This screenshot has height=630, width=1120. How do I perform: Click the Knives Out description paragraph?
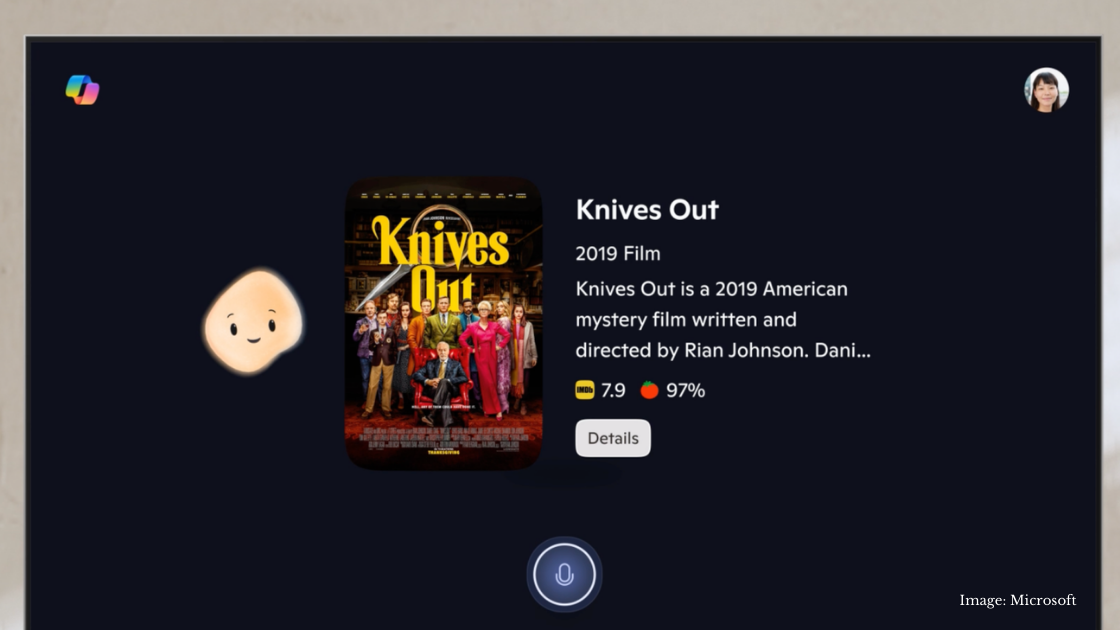coord(723,319)
